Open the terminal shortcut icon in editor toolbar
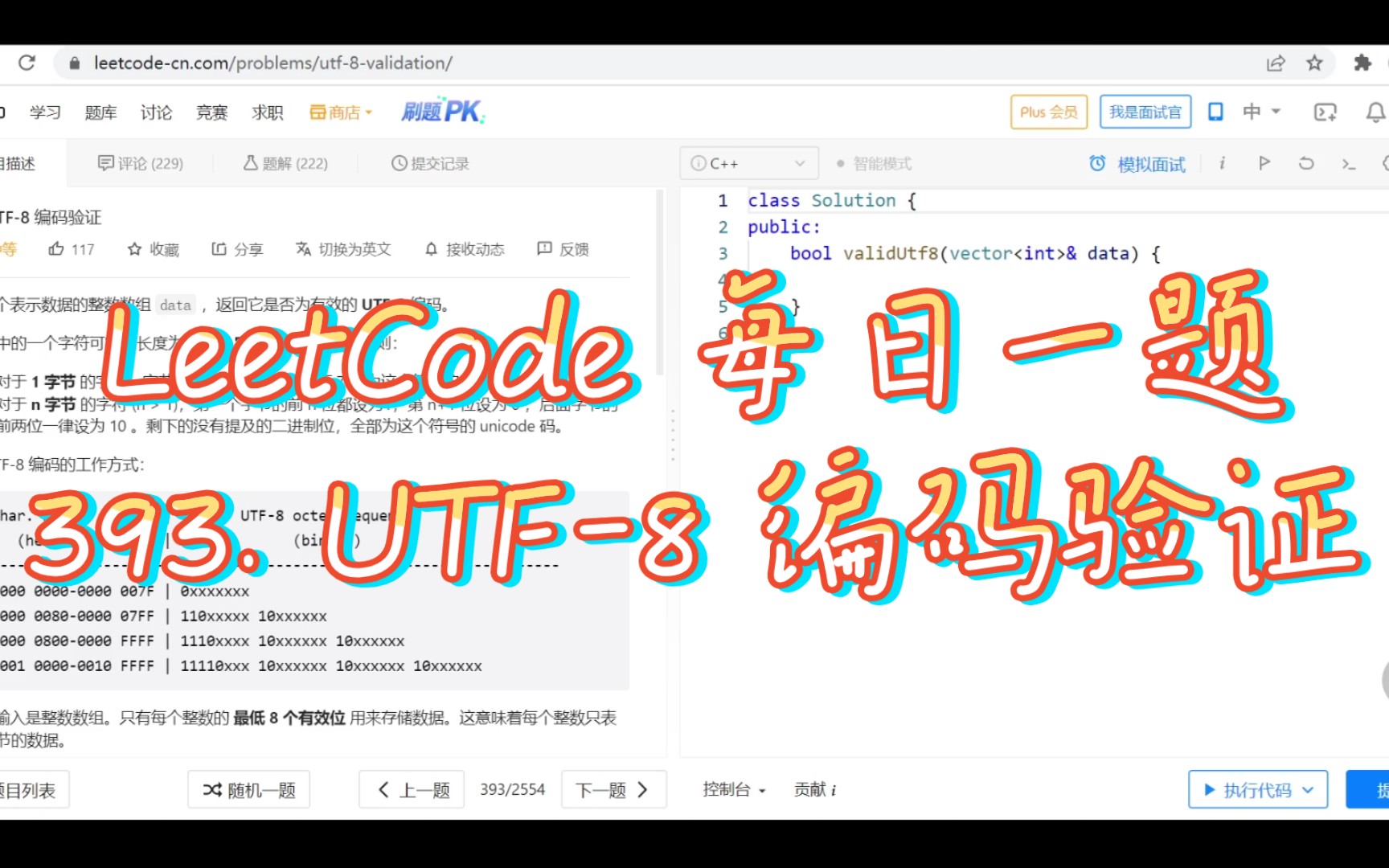 coord(1349,164)
